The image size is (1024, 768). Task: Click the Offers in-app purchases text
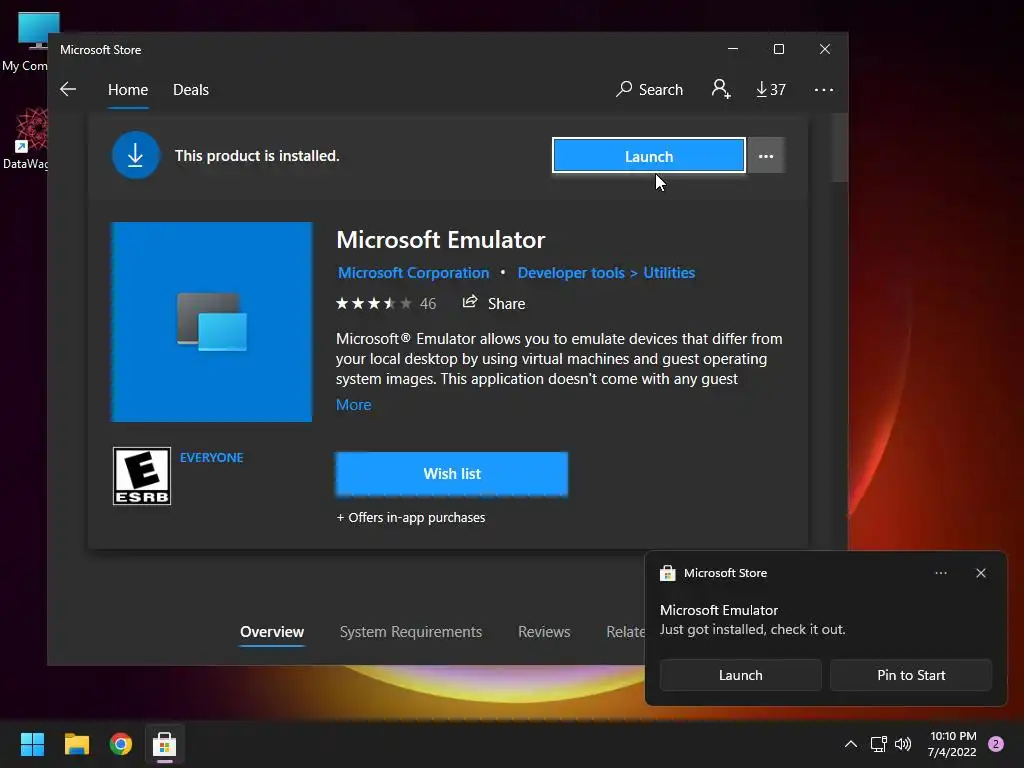tap(411, 517)
